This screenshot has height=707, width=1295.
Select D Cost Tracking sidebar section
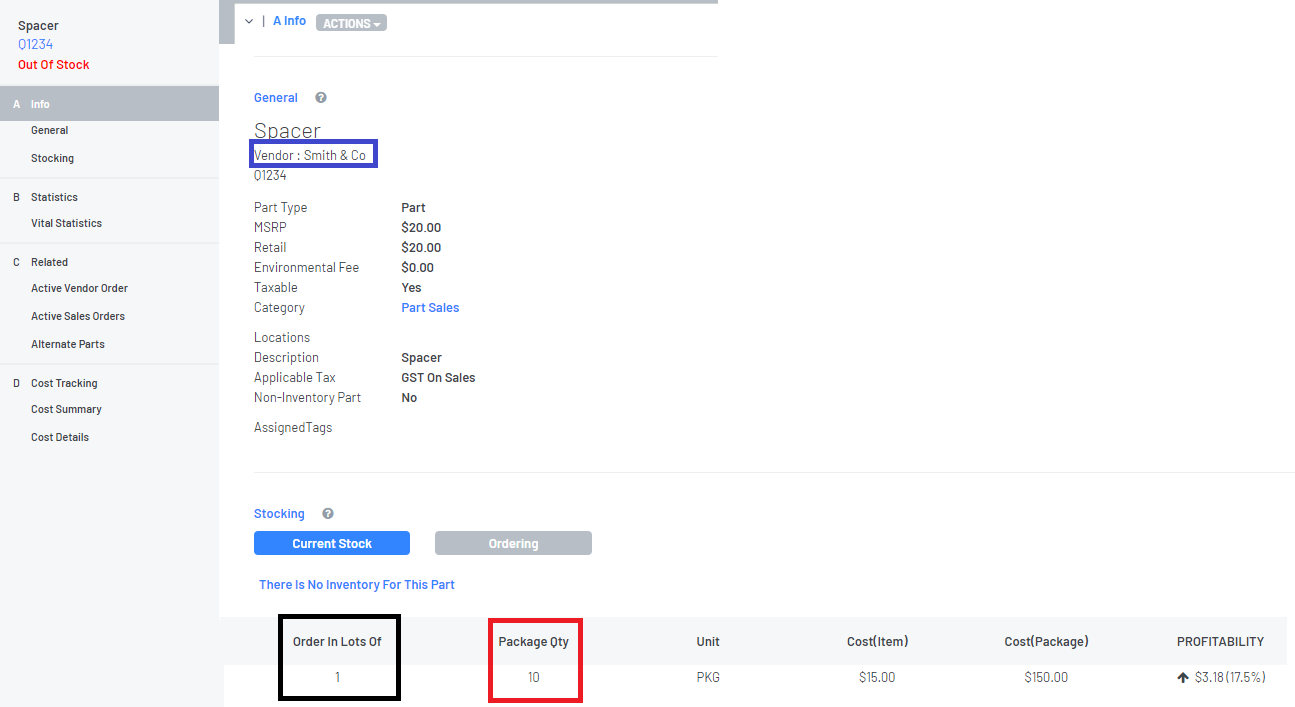pos(64,383)
